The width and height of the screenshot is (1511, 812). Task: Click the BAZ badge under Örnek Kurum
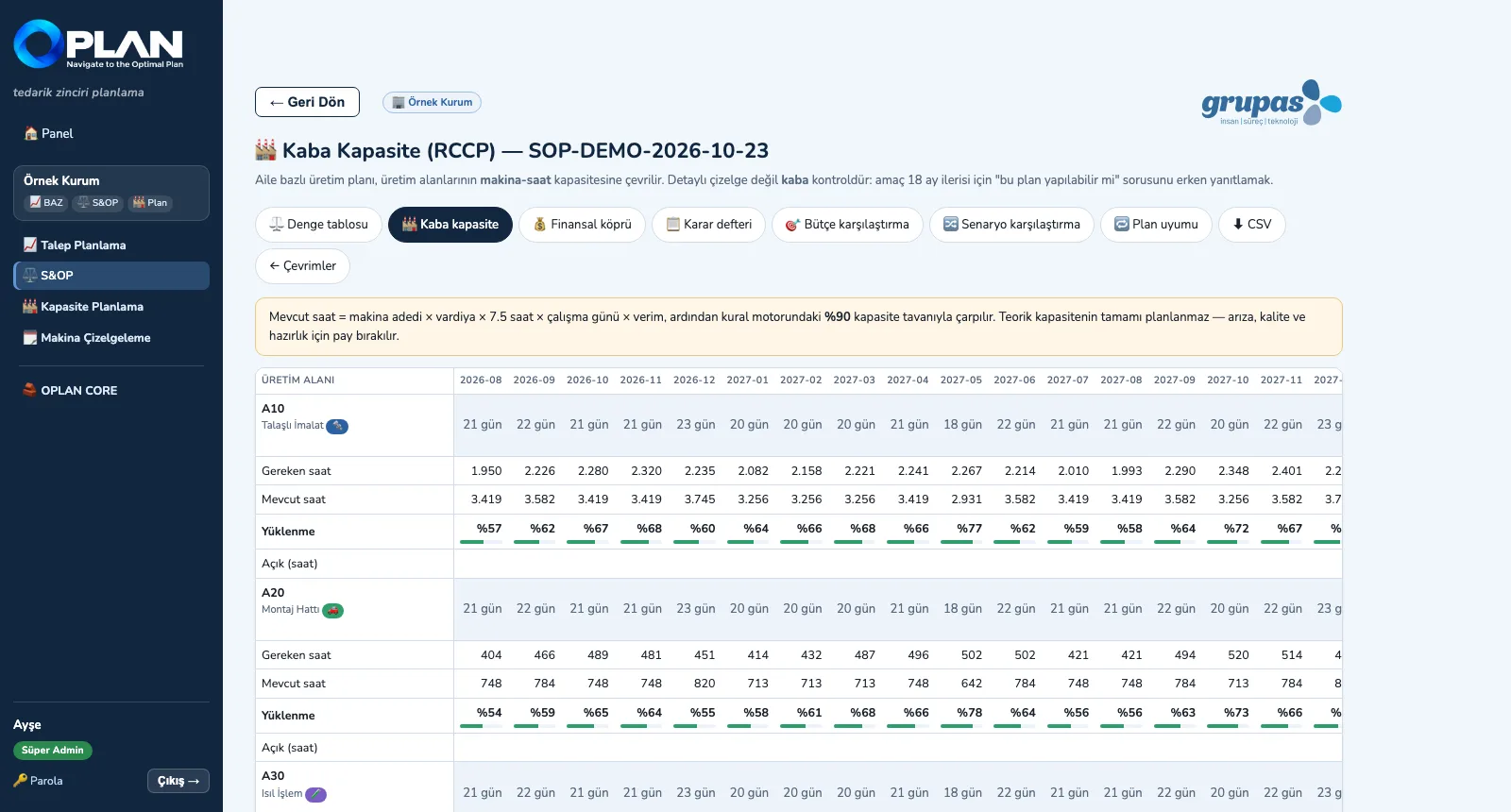(45, 203)
